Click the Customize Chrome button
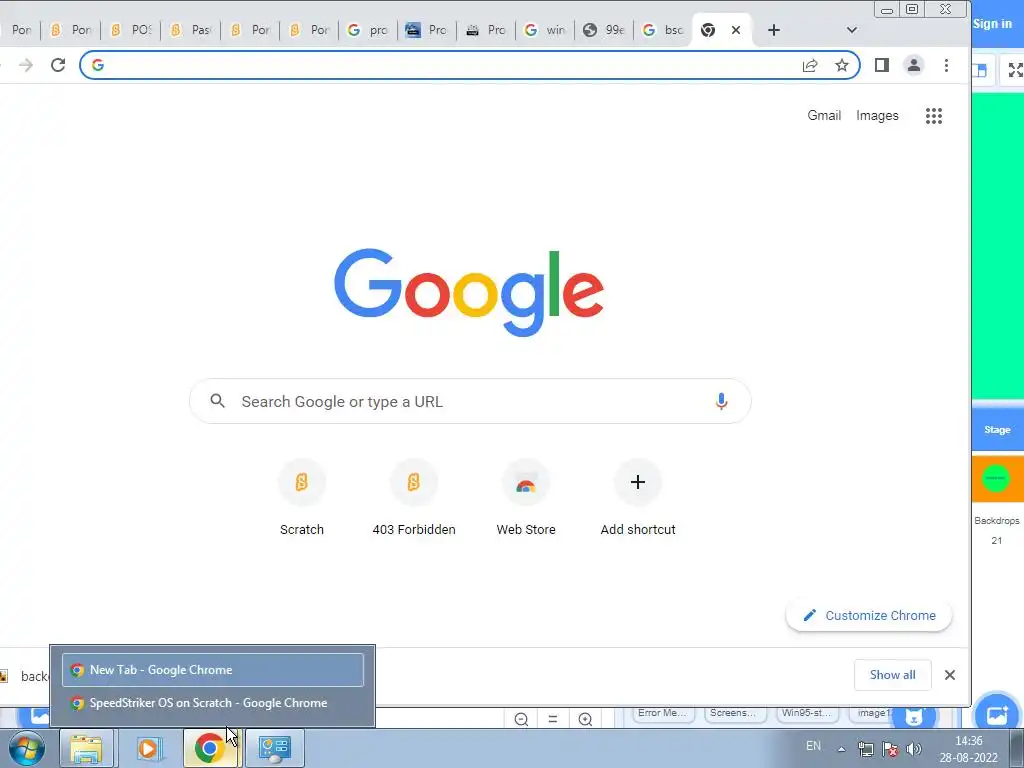This screenshot has width=1024, height=768. 869,615
